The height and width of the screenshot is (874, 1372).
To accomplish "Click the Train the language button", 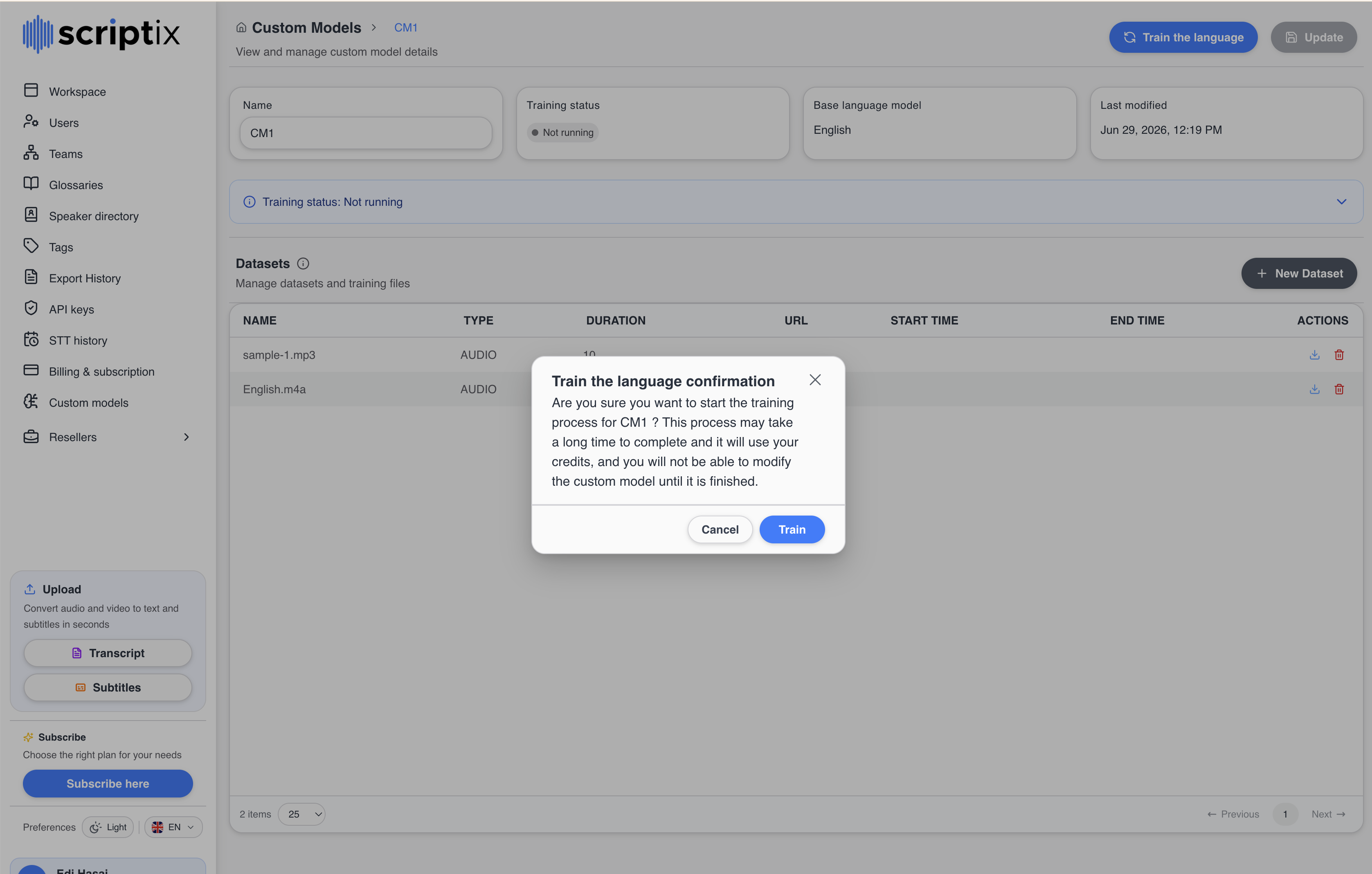I will coord(1183,37).
